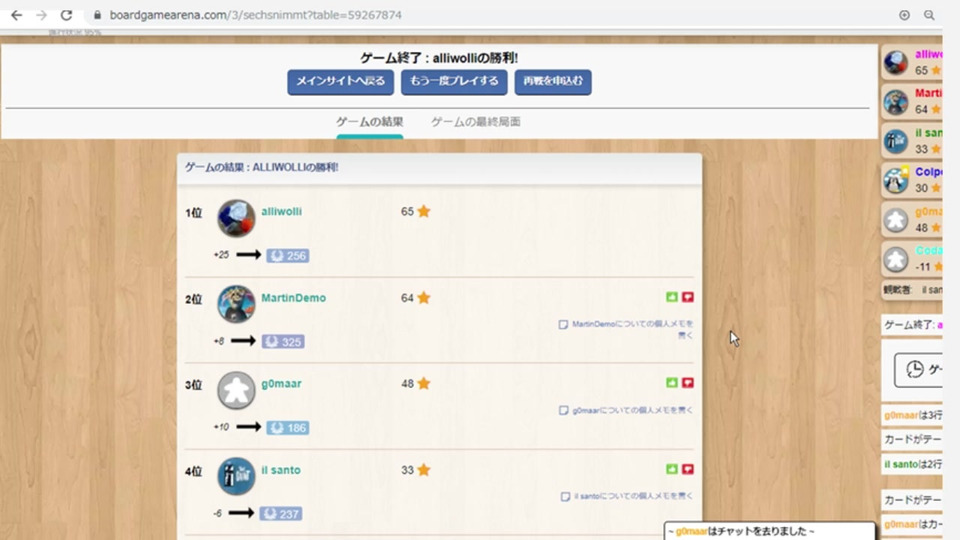The width and height of the screenshot is (960, 540).
Task: Click the install/plus icon in address bar
Action: coord(904,15)
